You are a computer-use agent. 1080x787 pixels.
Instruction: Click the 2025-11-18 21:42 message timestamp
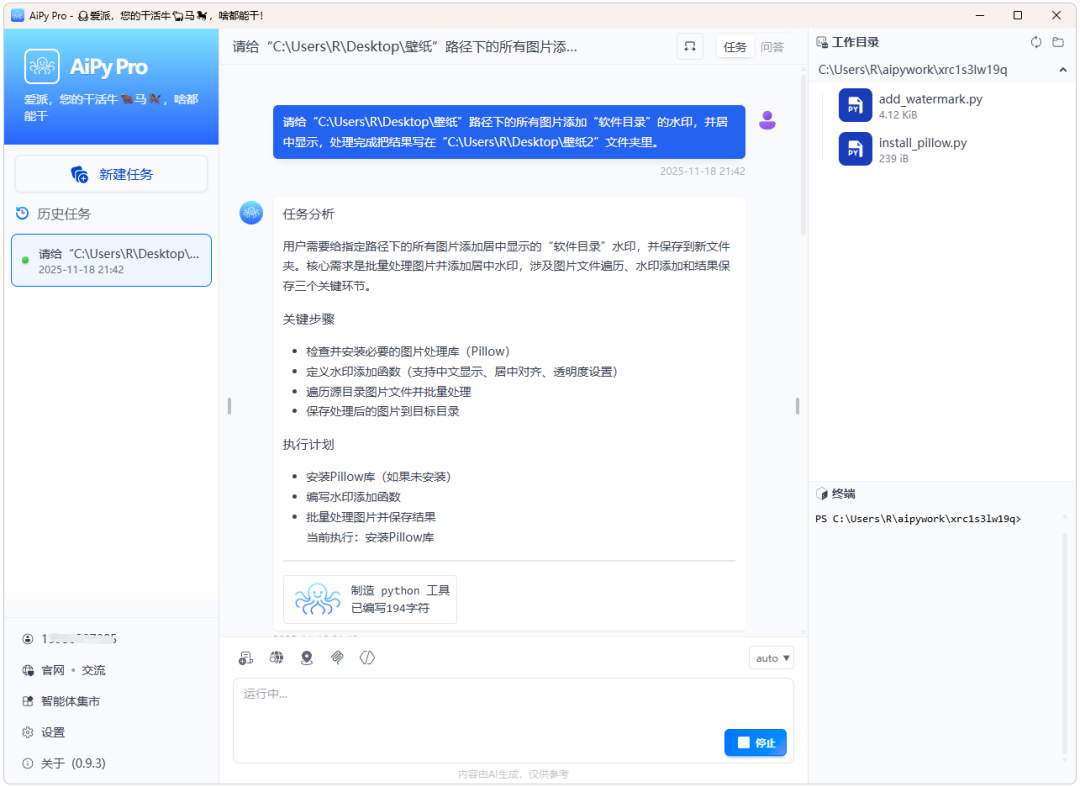coord(702,171)
